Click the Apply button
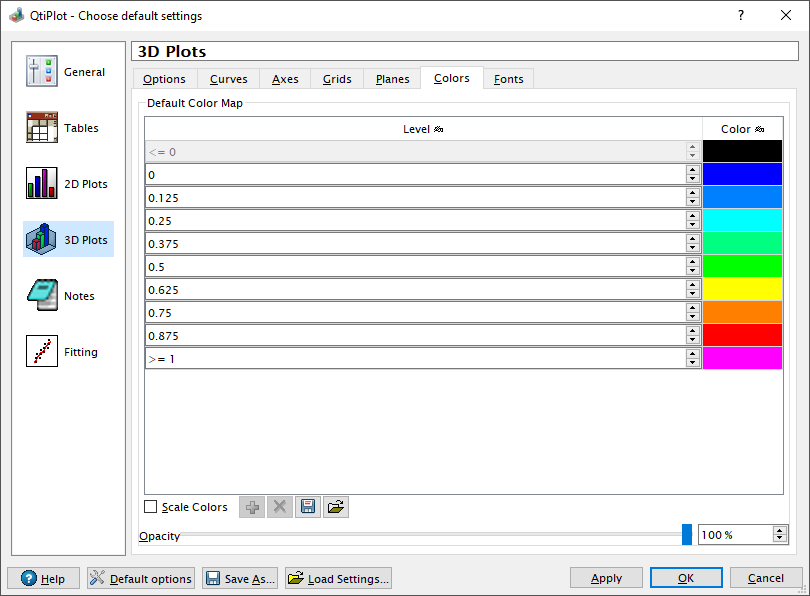 pos(606,578)
